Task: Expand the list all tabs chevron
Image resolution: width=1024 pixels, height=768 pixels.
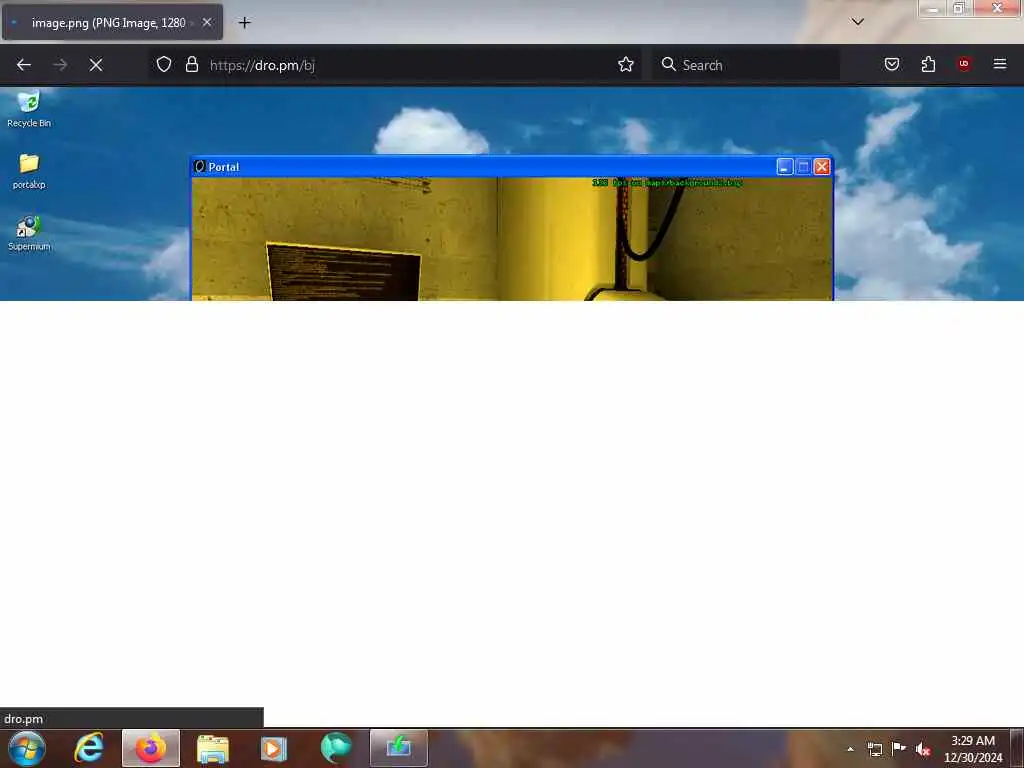Action: [858, 22]
